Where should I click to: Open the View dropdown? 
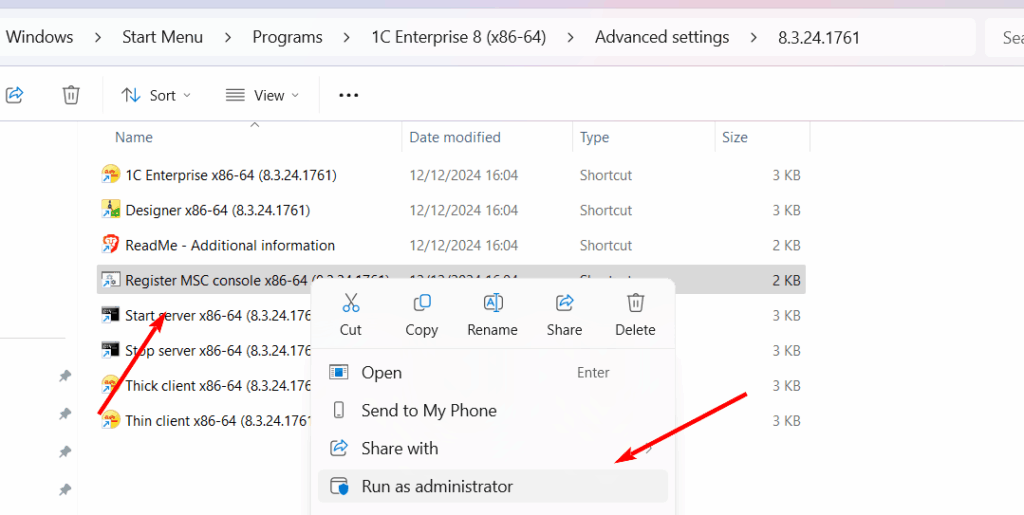[262, 95]
